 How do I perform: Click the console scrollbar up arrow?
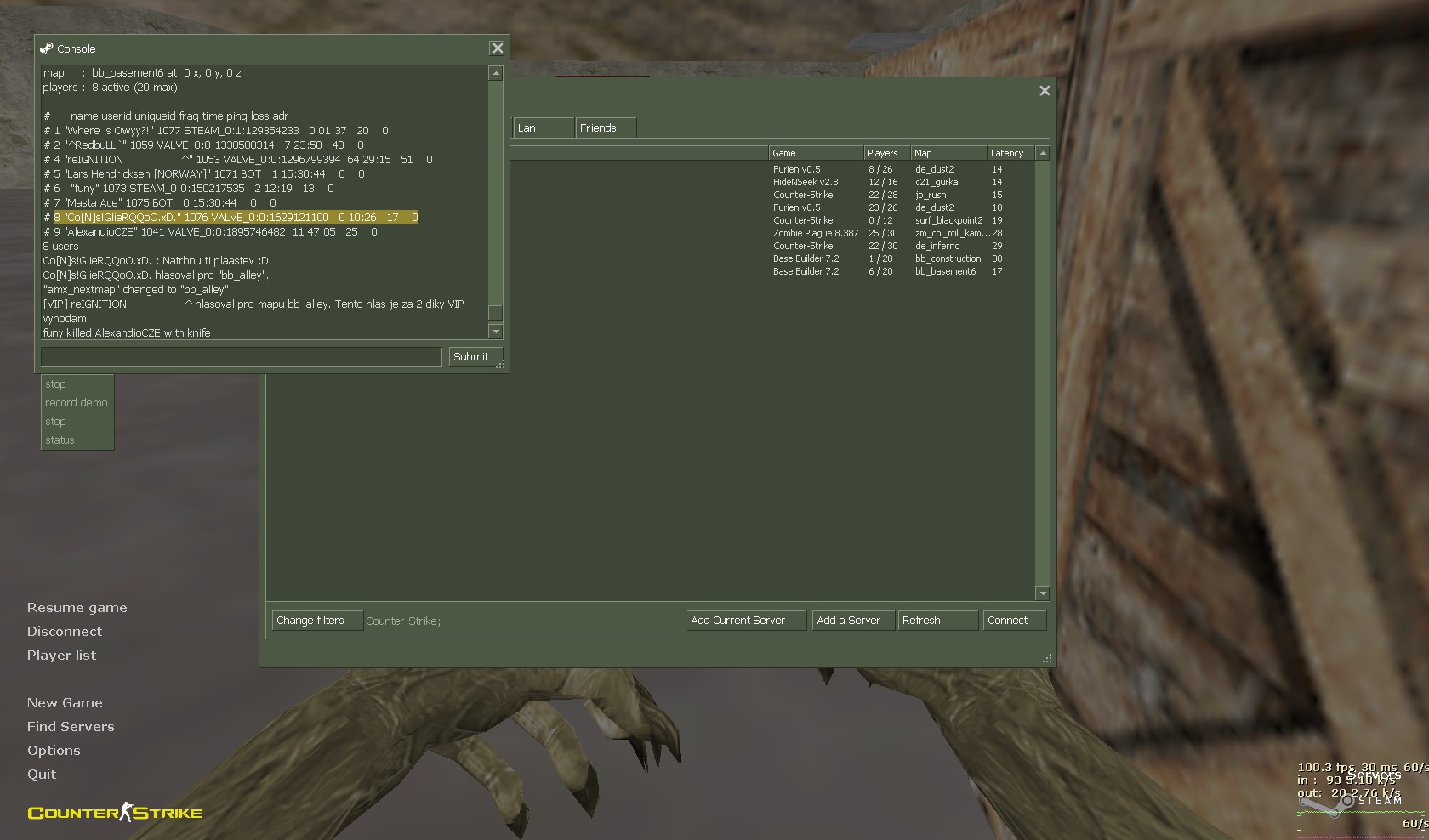[496, 74]
